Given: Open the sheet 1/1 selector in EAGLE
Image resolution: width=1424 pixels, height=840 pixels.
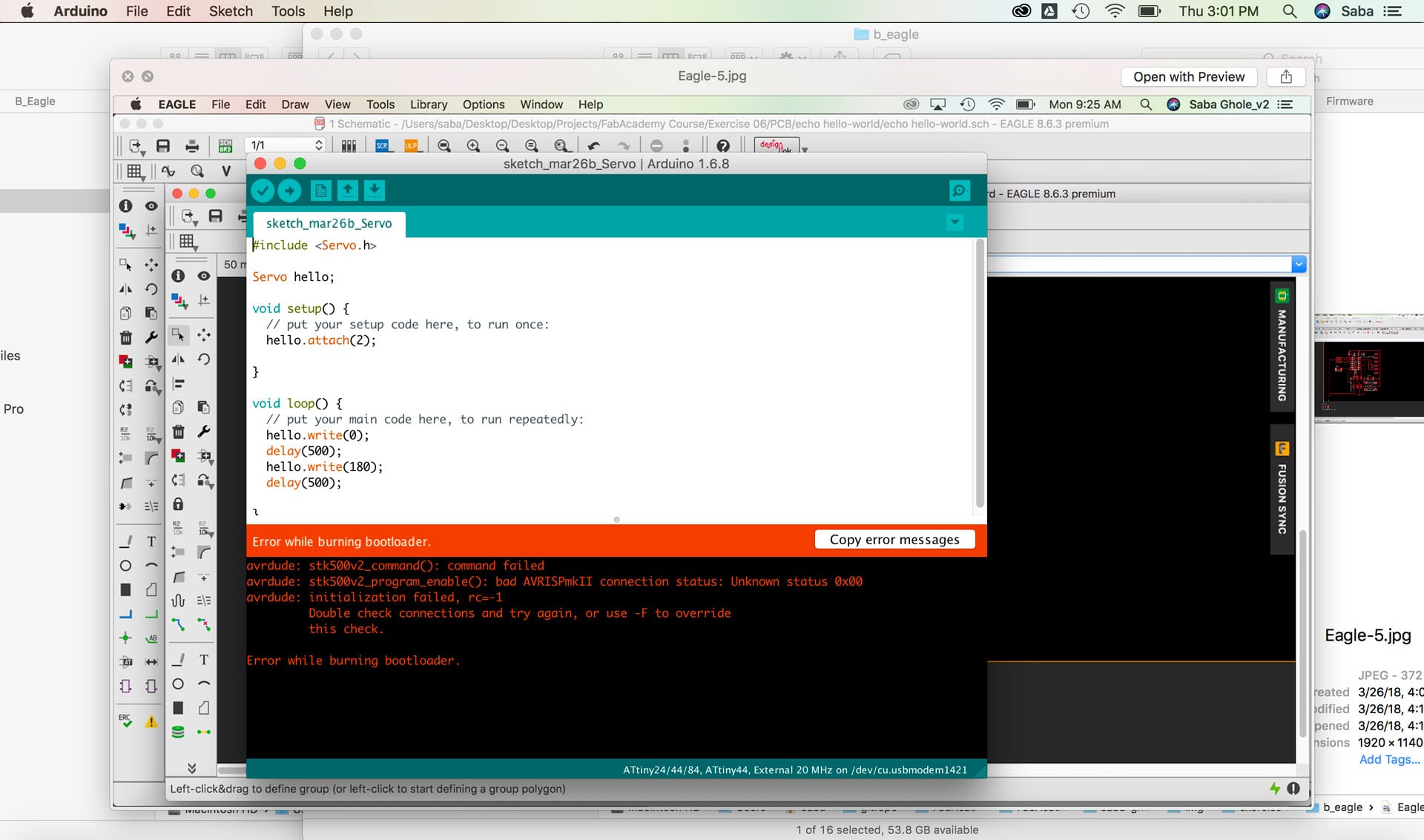Looking at the screenshot, I should [286, 145].
